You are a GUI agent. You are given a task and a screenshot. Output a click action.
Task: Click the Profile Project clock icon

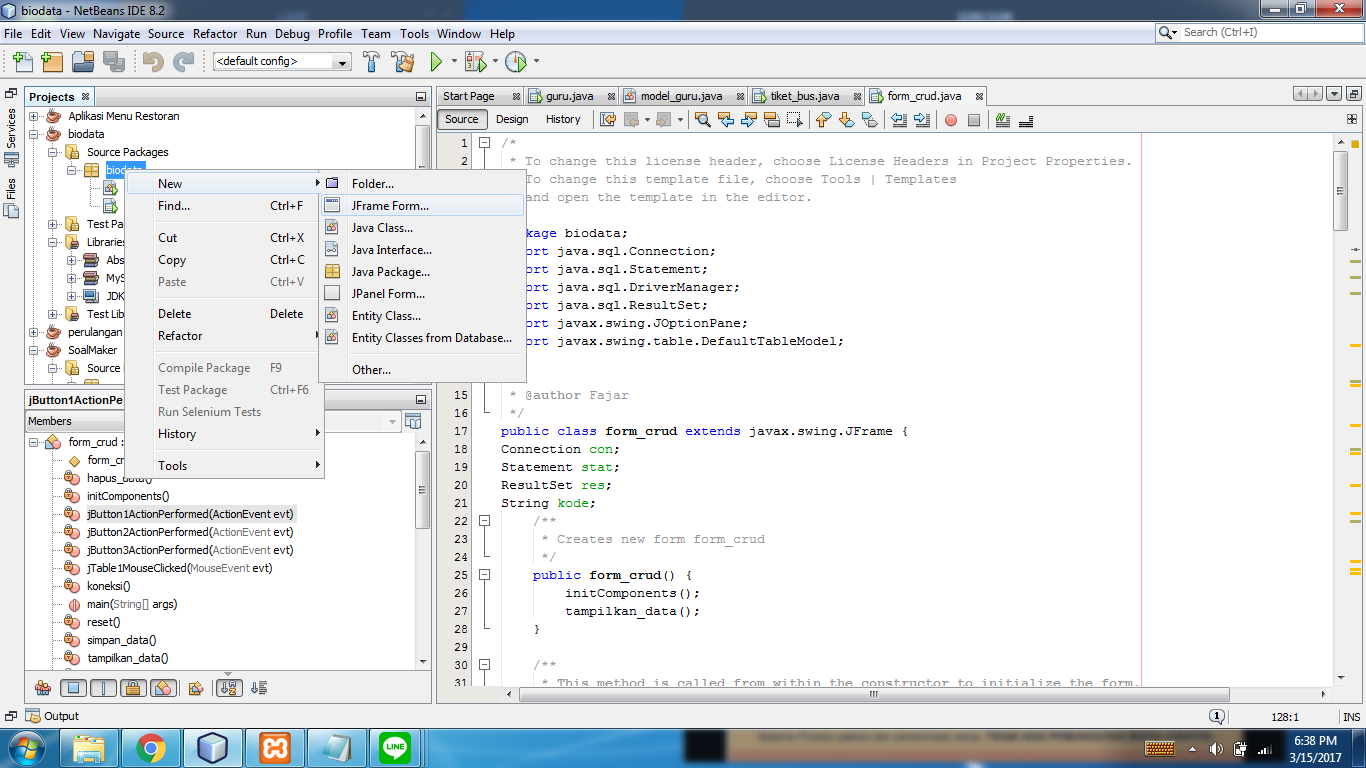click(x=516, y=61)
